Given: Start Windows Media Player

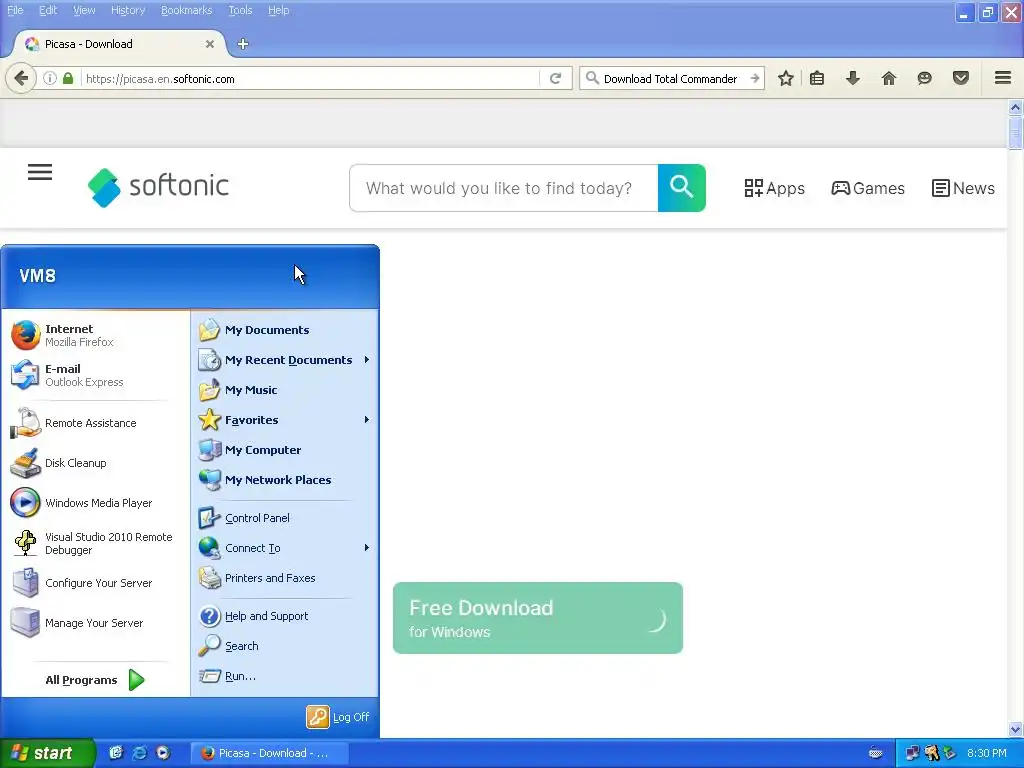Looking at the screenshot, I should pos(95,502).
